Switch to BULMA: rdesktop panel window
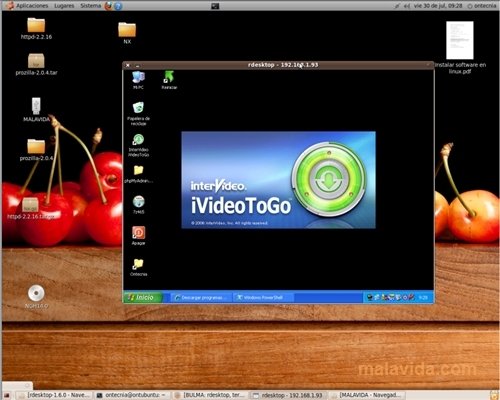This screenshot has height=400, width=500. point(211,395)
